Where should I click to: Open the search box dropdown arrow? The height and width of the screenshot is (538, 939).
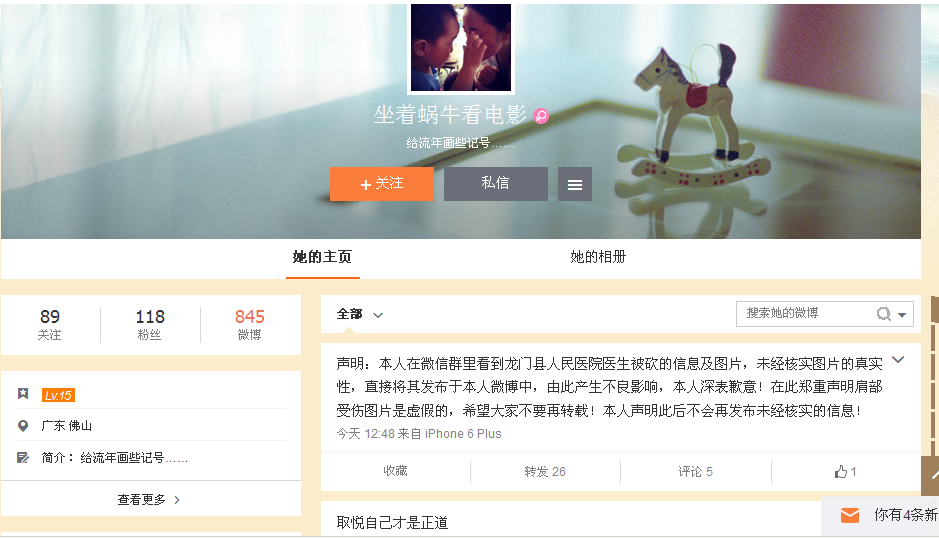pos(902,315)
